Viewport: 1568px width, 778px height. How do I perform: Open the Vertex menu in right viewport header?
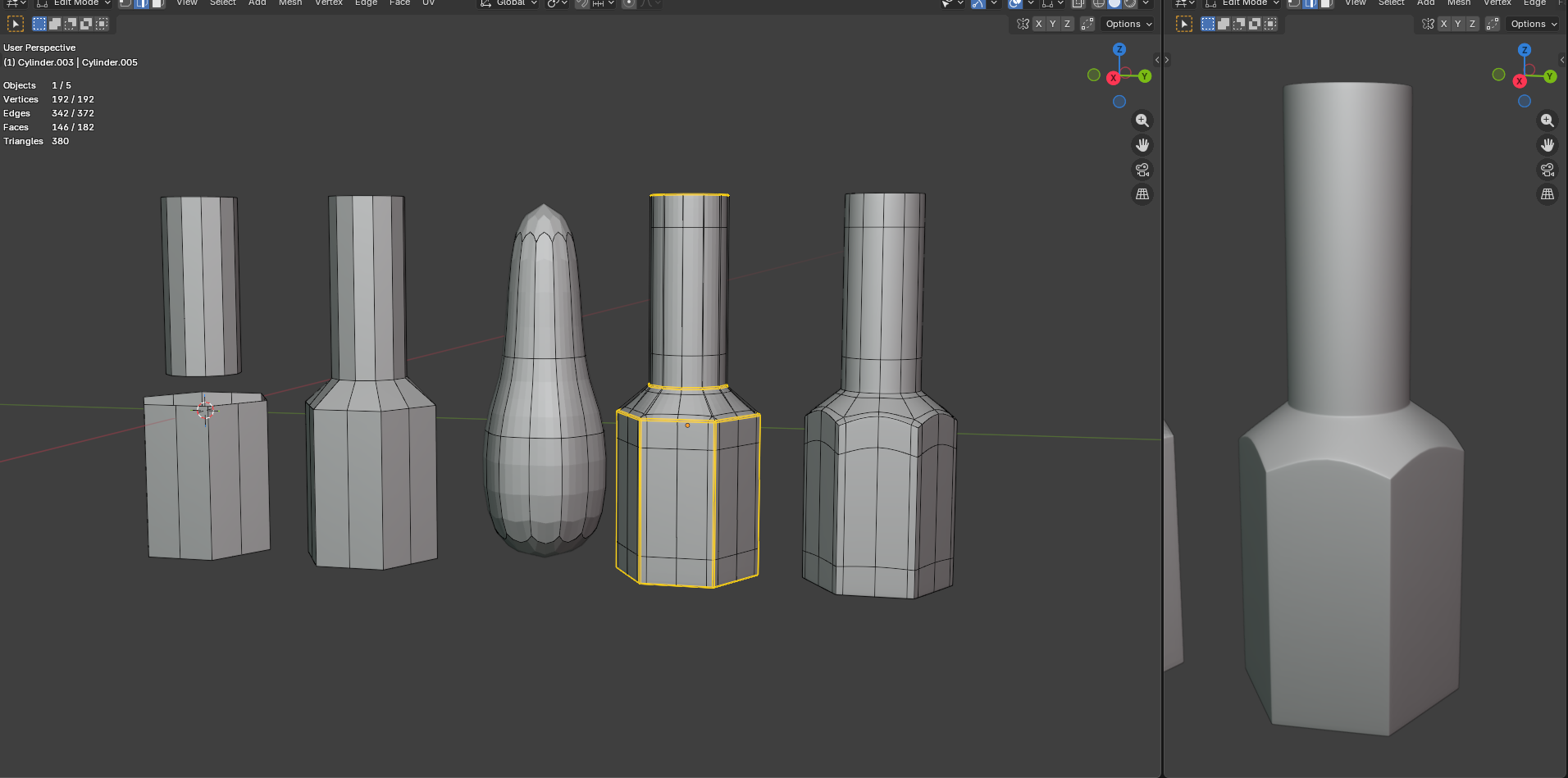point(1497,3)
